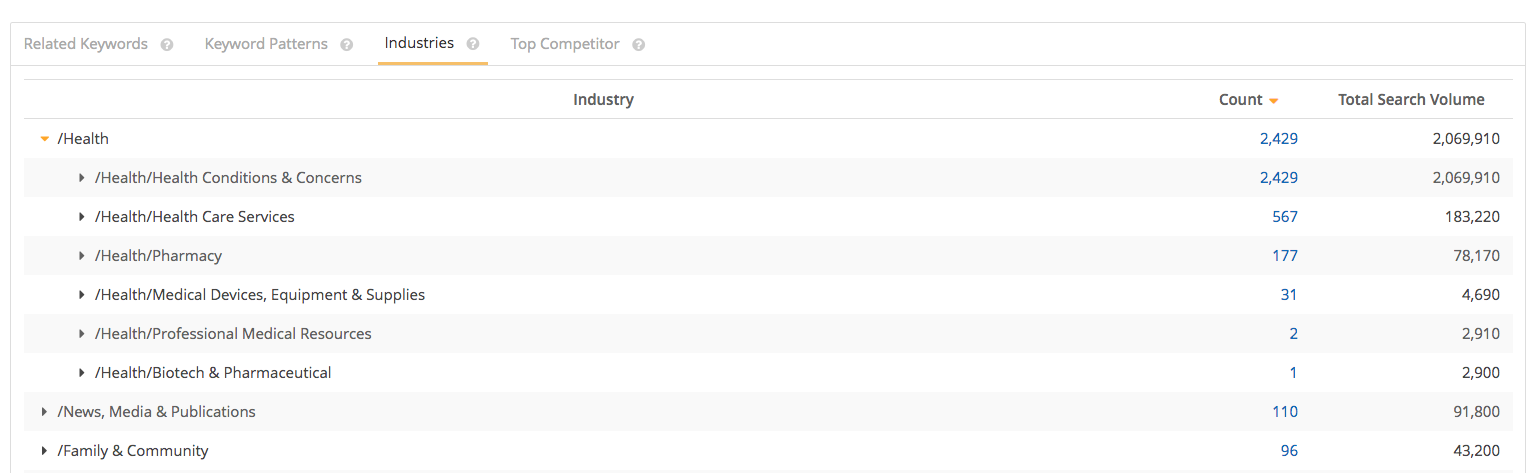
Task: Expand /Health/Medical Devices, Equipment & Supplies
Action: coord(82,295)
